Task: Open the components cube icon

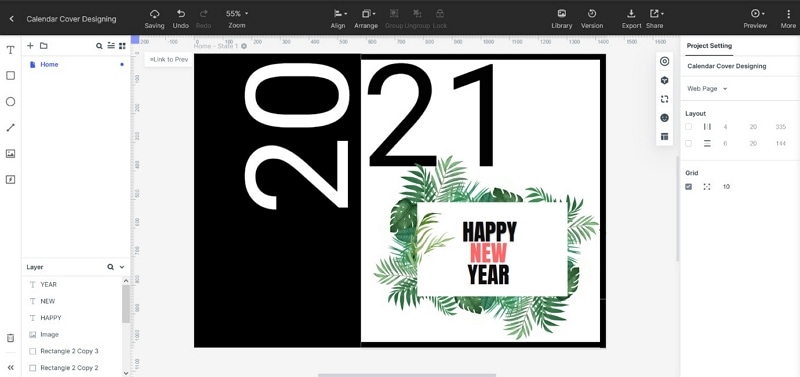Action: coord(664,80)
